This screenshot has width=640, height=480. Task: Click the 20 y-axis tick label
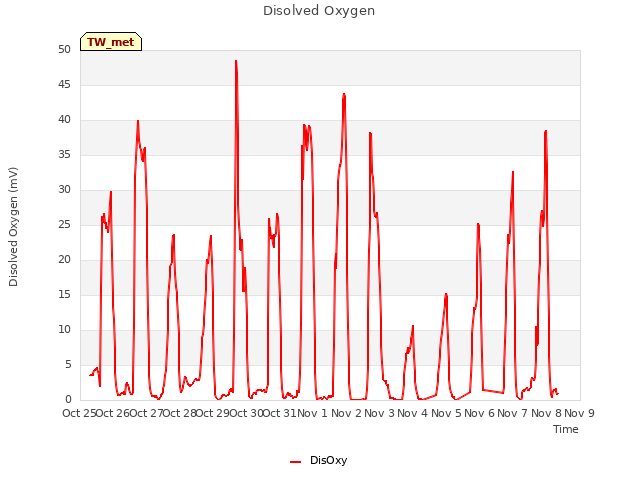(x=64, y=260)
